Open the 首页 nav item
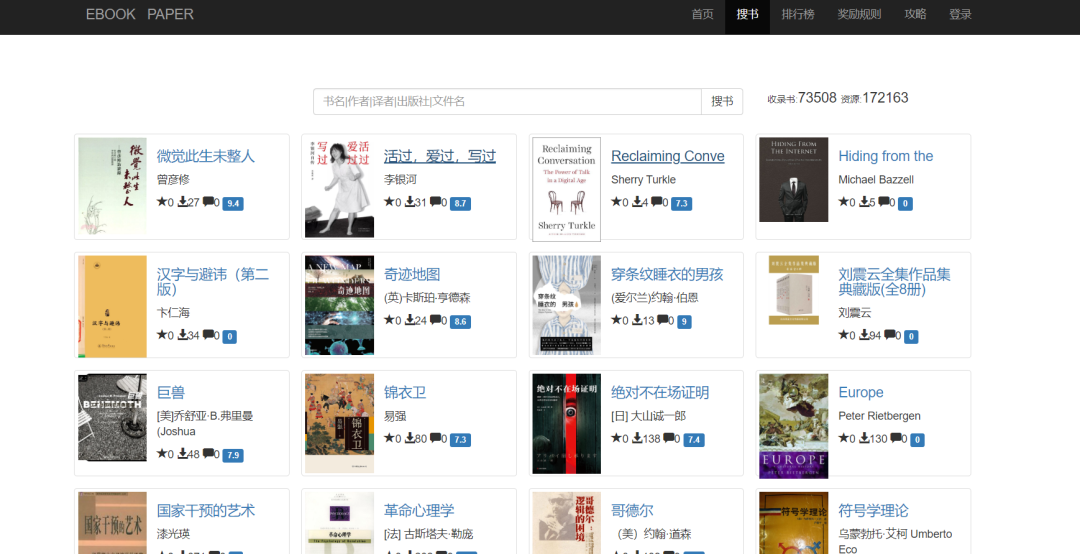Image resolution: width=1080 pixels, height=554 pixels. 703,14
